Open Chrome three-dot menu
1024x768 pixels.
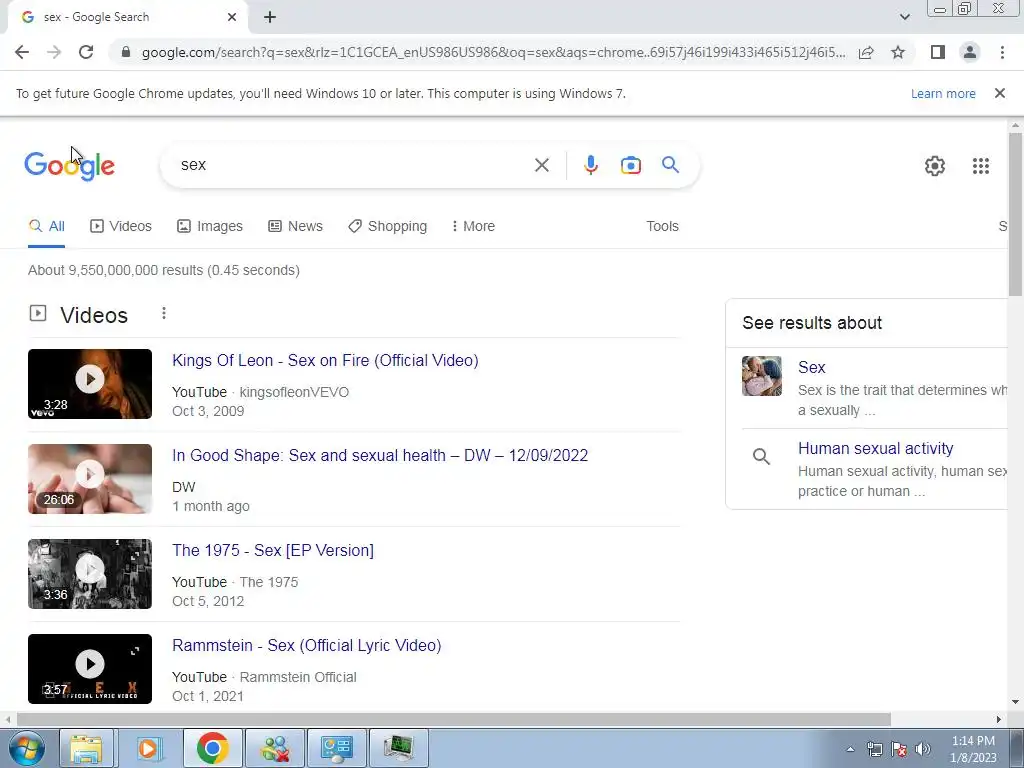[1002, 52]
